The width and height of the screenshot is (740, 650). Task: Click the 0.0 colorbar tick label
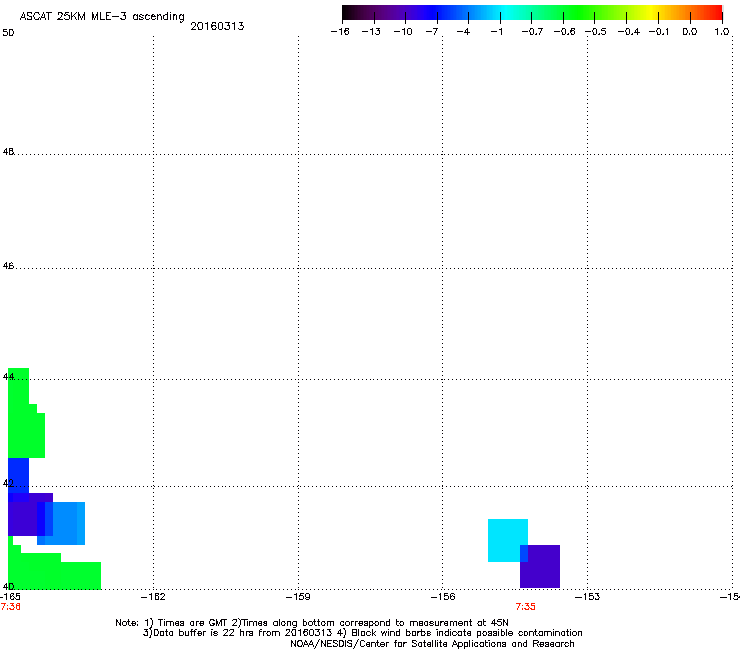pyautogui.click(x=690, y=32)
